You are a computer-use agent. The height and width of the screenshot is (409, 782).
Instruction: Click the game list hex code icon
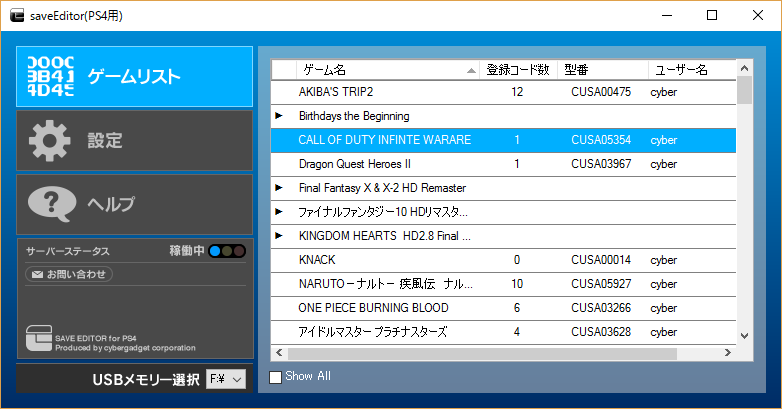[48, 76]
